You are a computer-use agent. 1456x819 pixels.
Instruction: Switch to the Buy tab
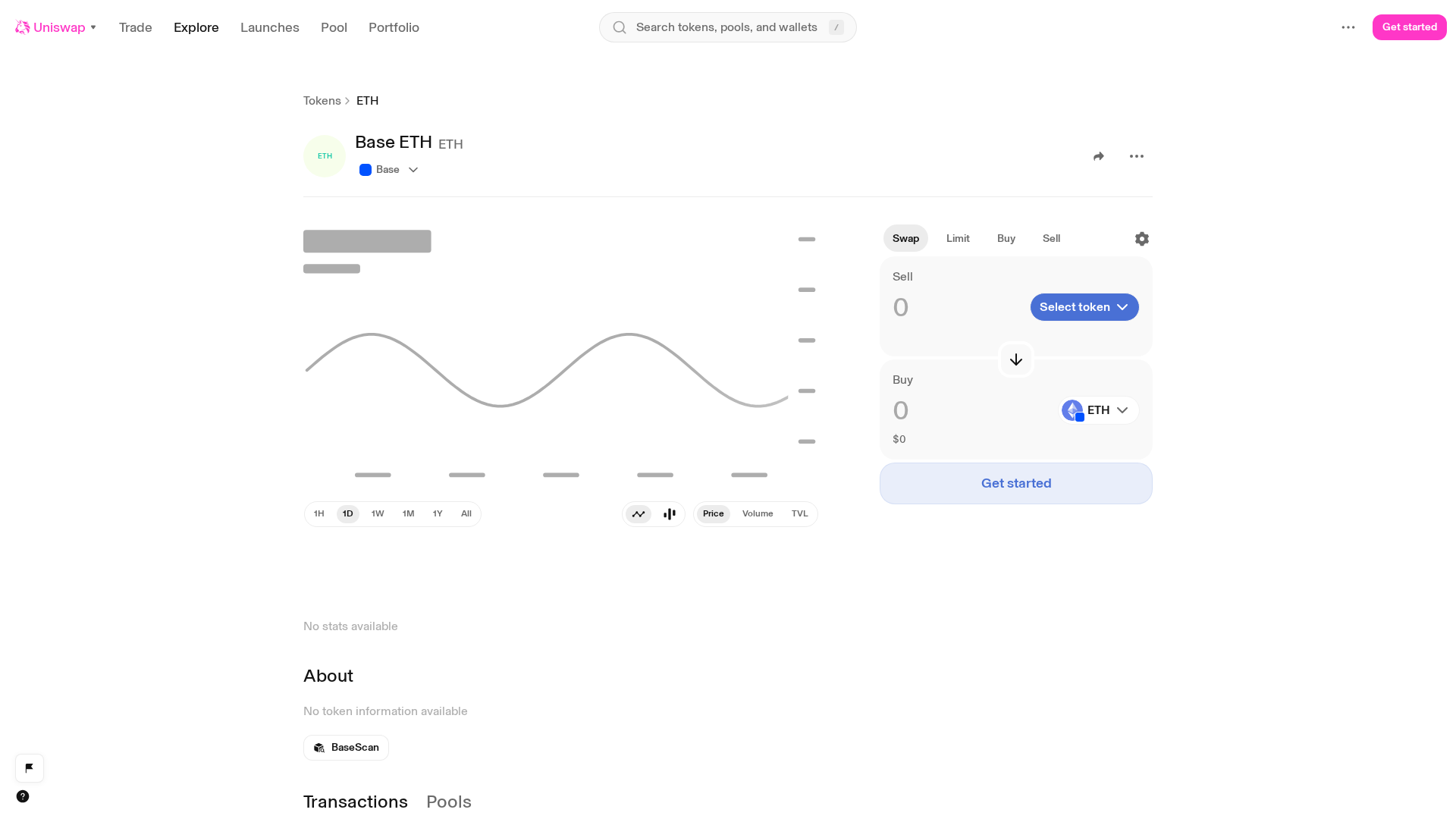coord(1006,238)
